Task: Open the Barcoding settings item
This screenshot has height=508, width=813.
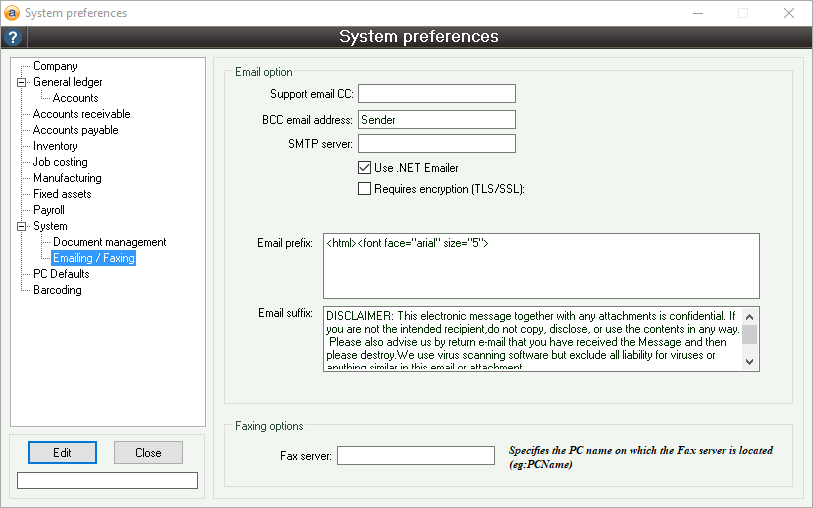Action: (57, 290)
